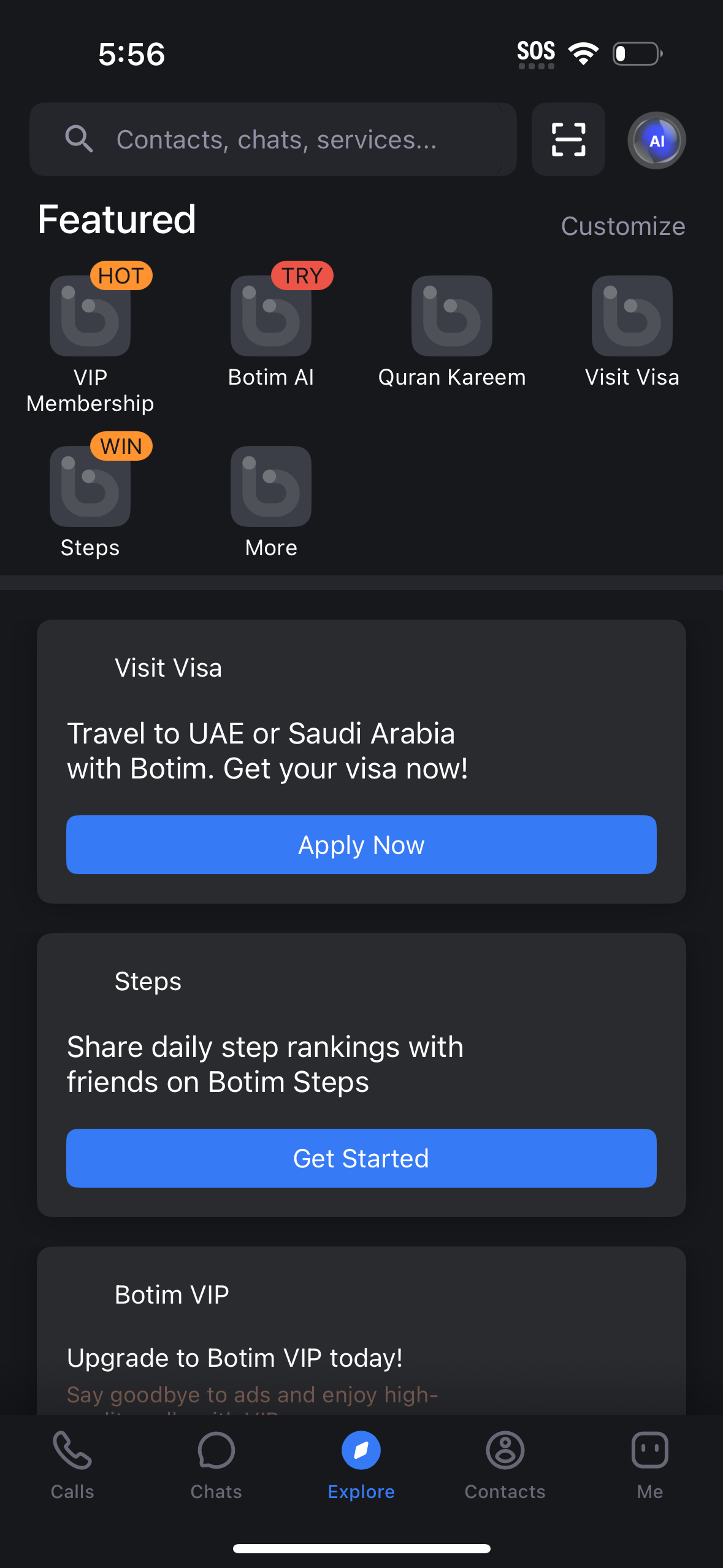Tap Apply Now for Visit Visa
Image resolution: width=723 pixels, height=1568 pixels.
(361, 845)
